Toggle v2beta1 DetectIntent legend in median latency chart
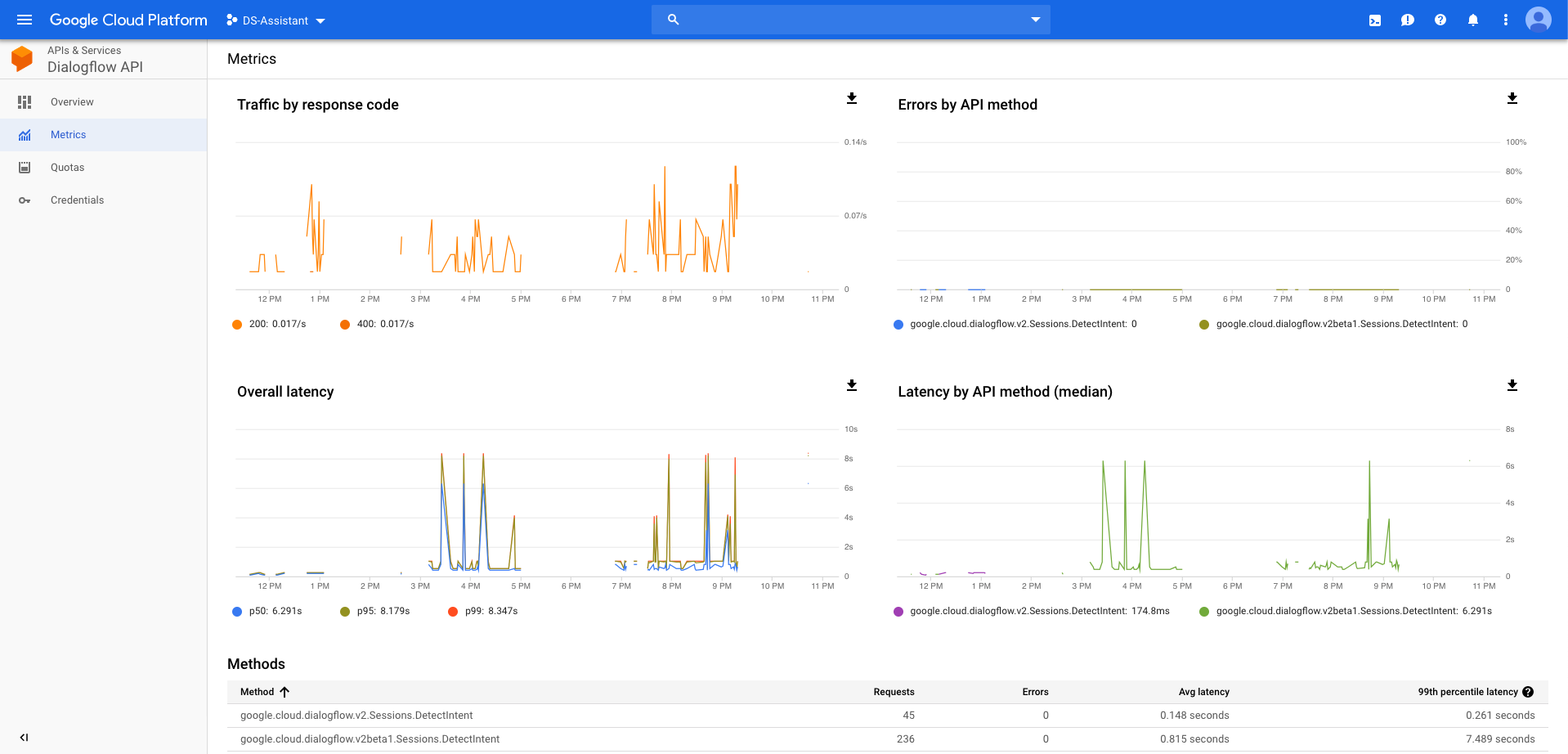Image resolution: width=1568 pixels, height=754 pixels. coord(1346,611)
